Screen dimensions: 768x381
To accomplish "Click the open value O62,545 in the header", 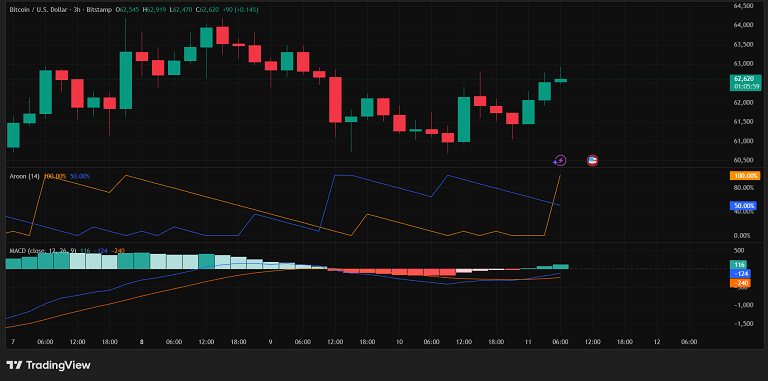I will tap(126, 10).
